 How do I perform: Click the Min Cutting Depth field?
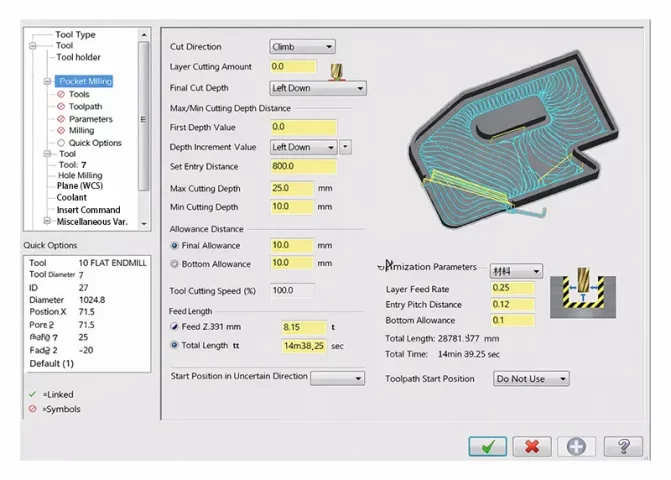292,207
